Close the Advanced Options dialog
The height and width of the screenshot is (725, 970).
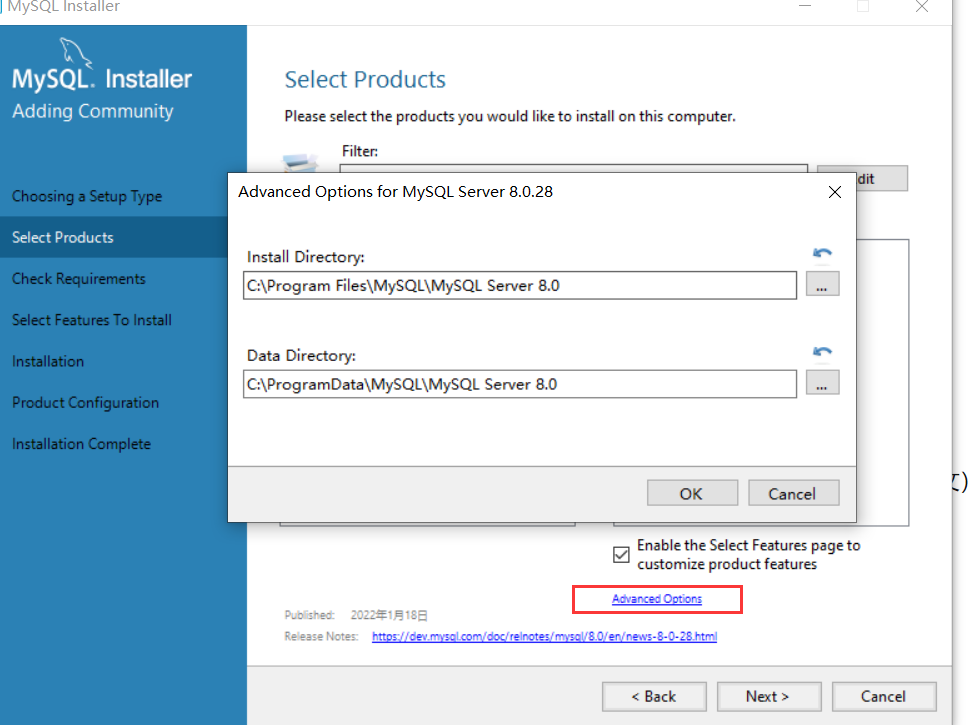coord(835,192)
